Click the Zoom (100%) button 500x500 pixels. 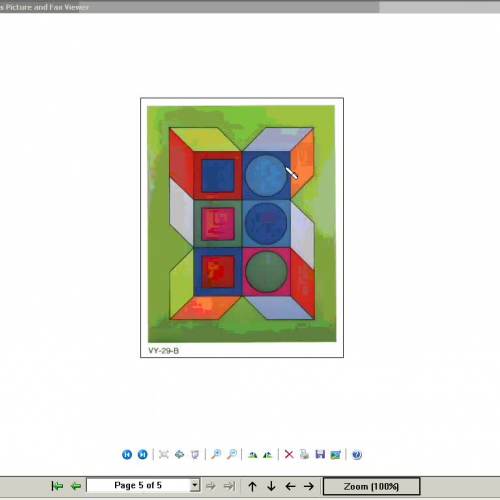click(371, 486)
